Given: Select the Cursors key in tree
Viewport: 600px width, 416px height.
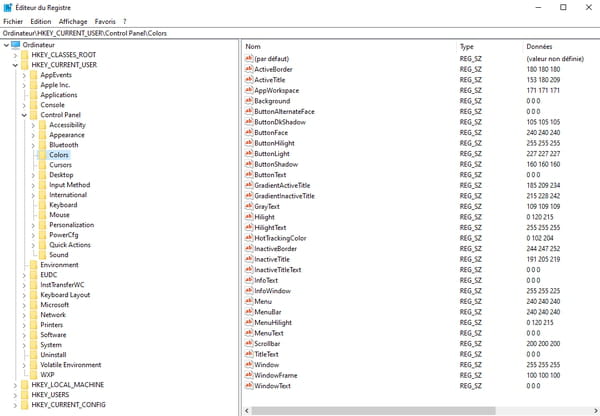Looking at the screenshot, I should pyautogui.click(x=60, y=165).
